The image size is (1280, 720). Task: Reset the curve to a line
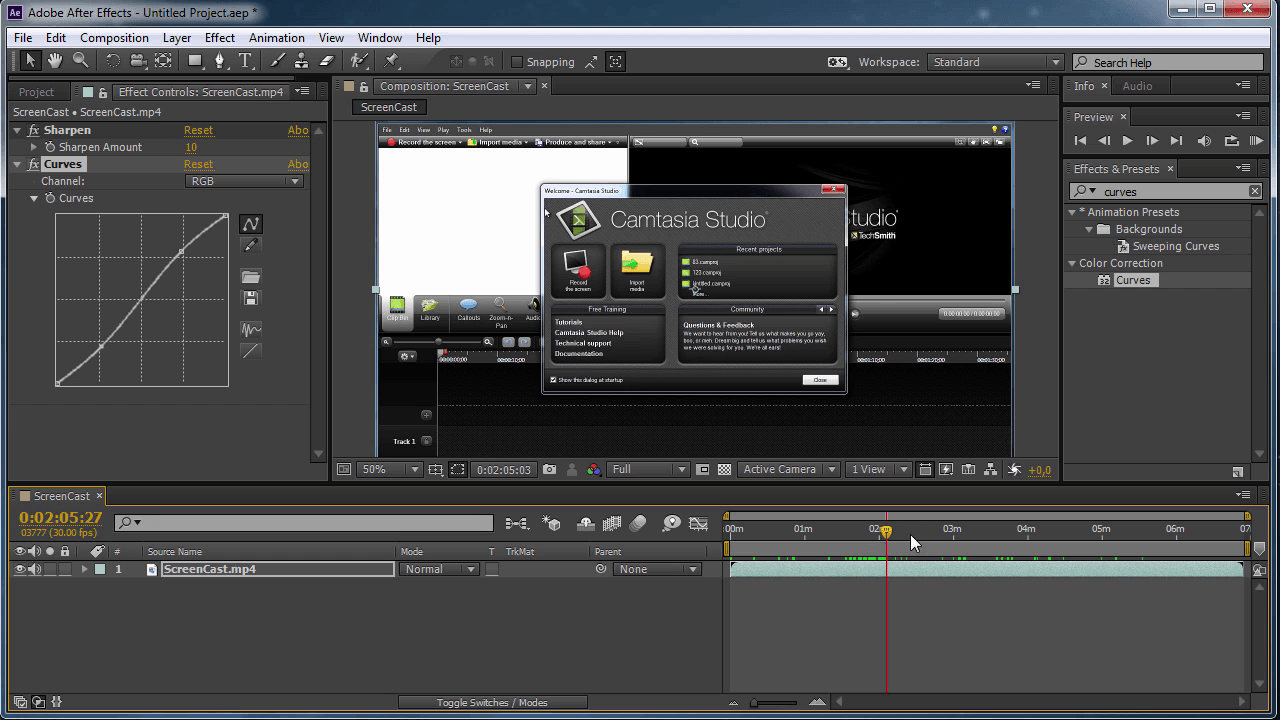click(251, 350)
